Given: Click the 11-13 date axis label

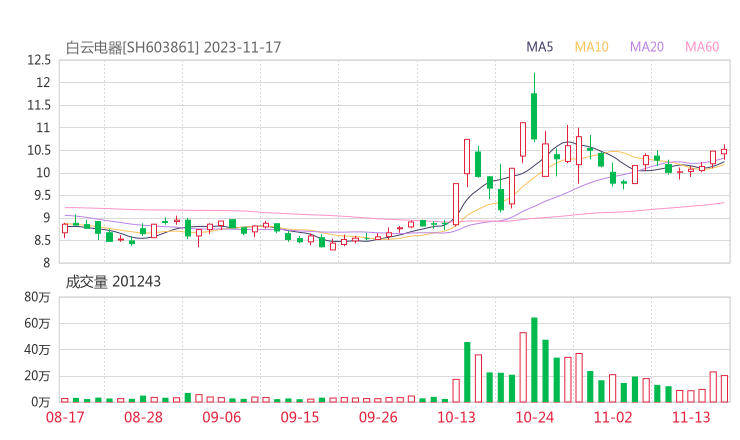Looking at the screenshot, I should [691, 417].
